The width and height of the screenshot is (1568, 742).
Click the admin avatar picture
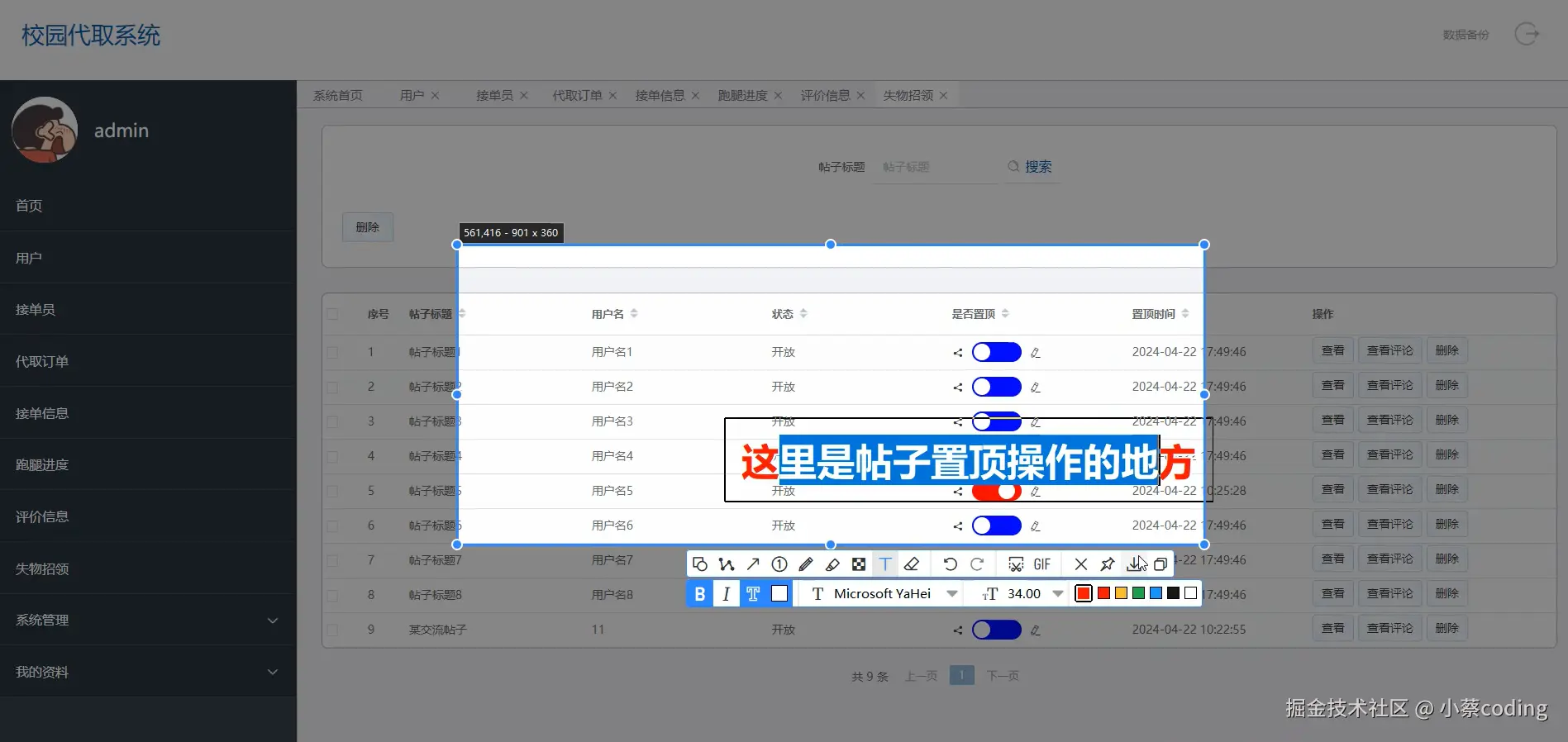pyautogui.click(x=45, y=130)
